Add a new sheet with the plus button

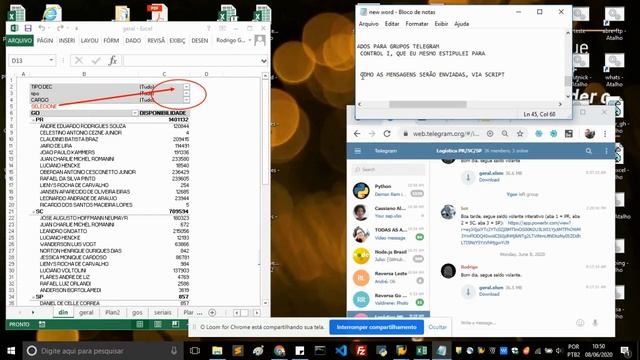click(x=212, y=313)
